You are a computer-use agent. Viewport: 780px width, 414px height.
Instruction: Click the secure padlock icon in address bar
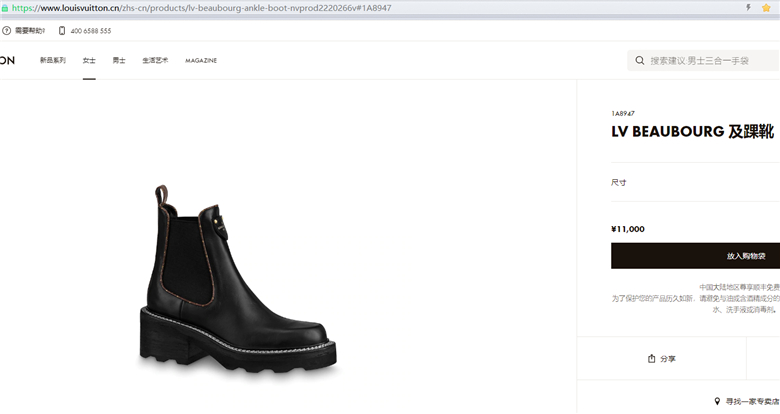(5, 8)
